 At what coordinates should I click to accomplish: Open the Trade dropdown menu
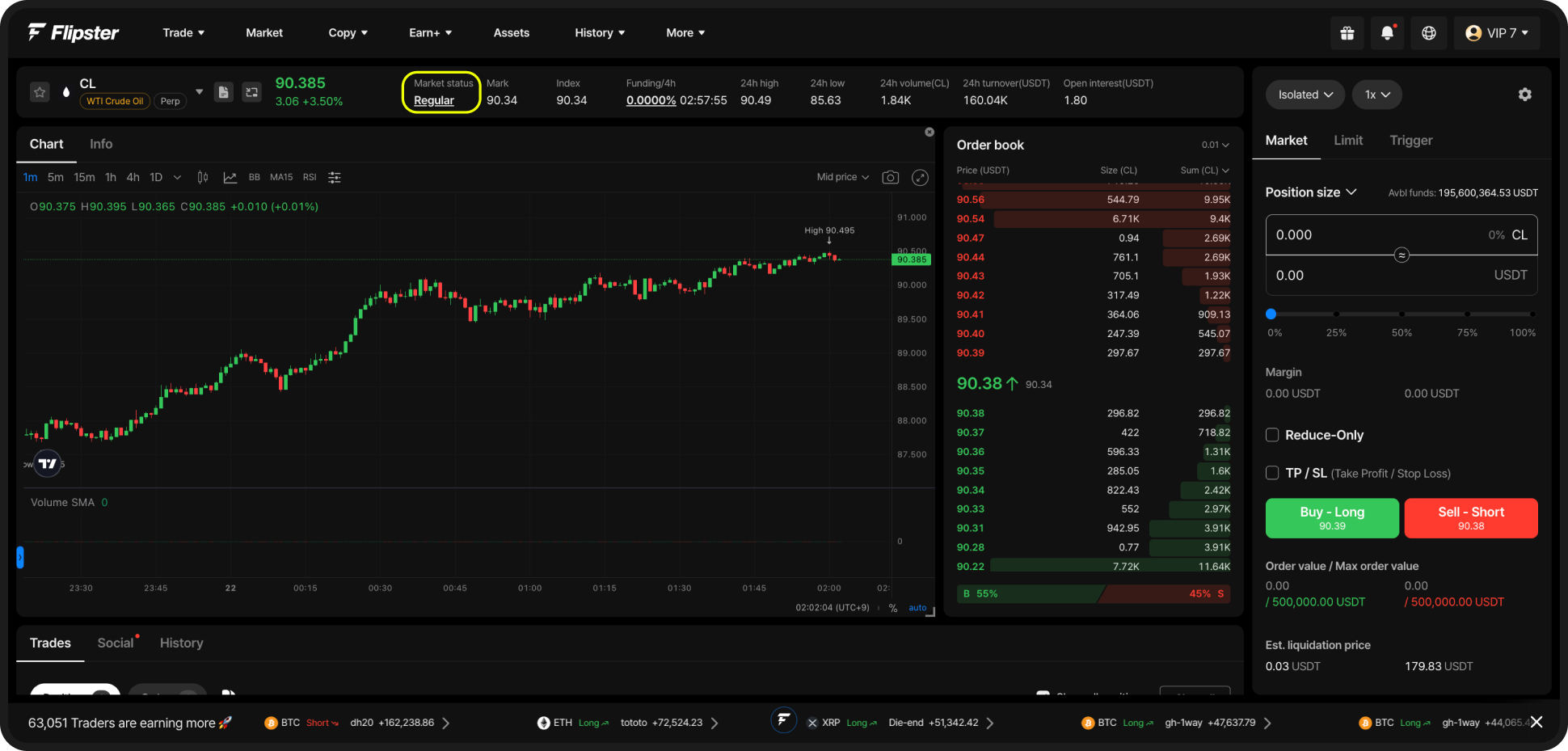(183, 33)
